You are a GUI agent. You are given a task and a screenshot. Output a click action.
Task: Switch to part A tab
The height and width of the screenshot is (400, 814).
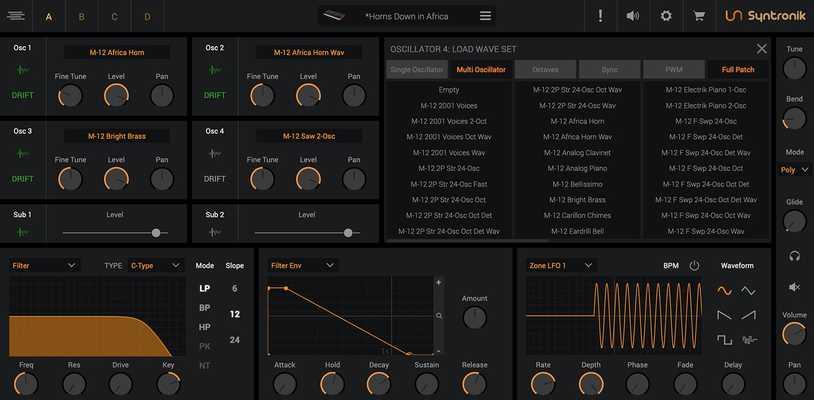click(49, 17)
